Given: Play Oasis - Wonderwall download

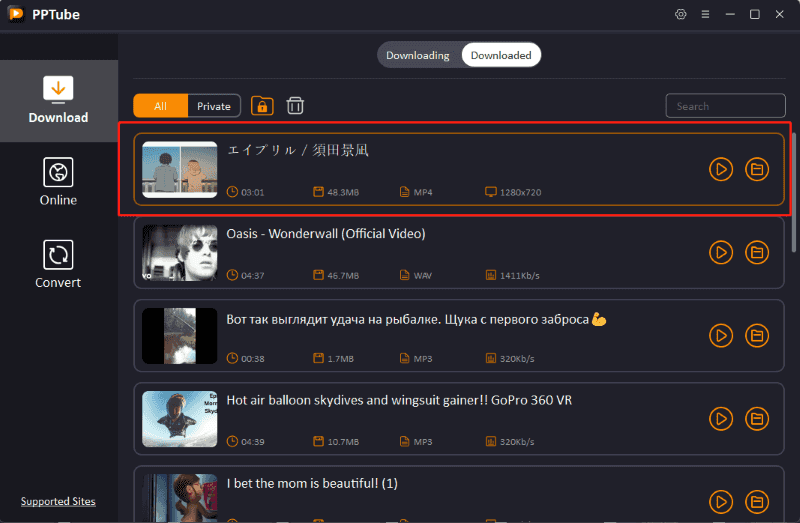Looking at the screenshot, I should [x=721, y=253].
